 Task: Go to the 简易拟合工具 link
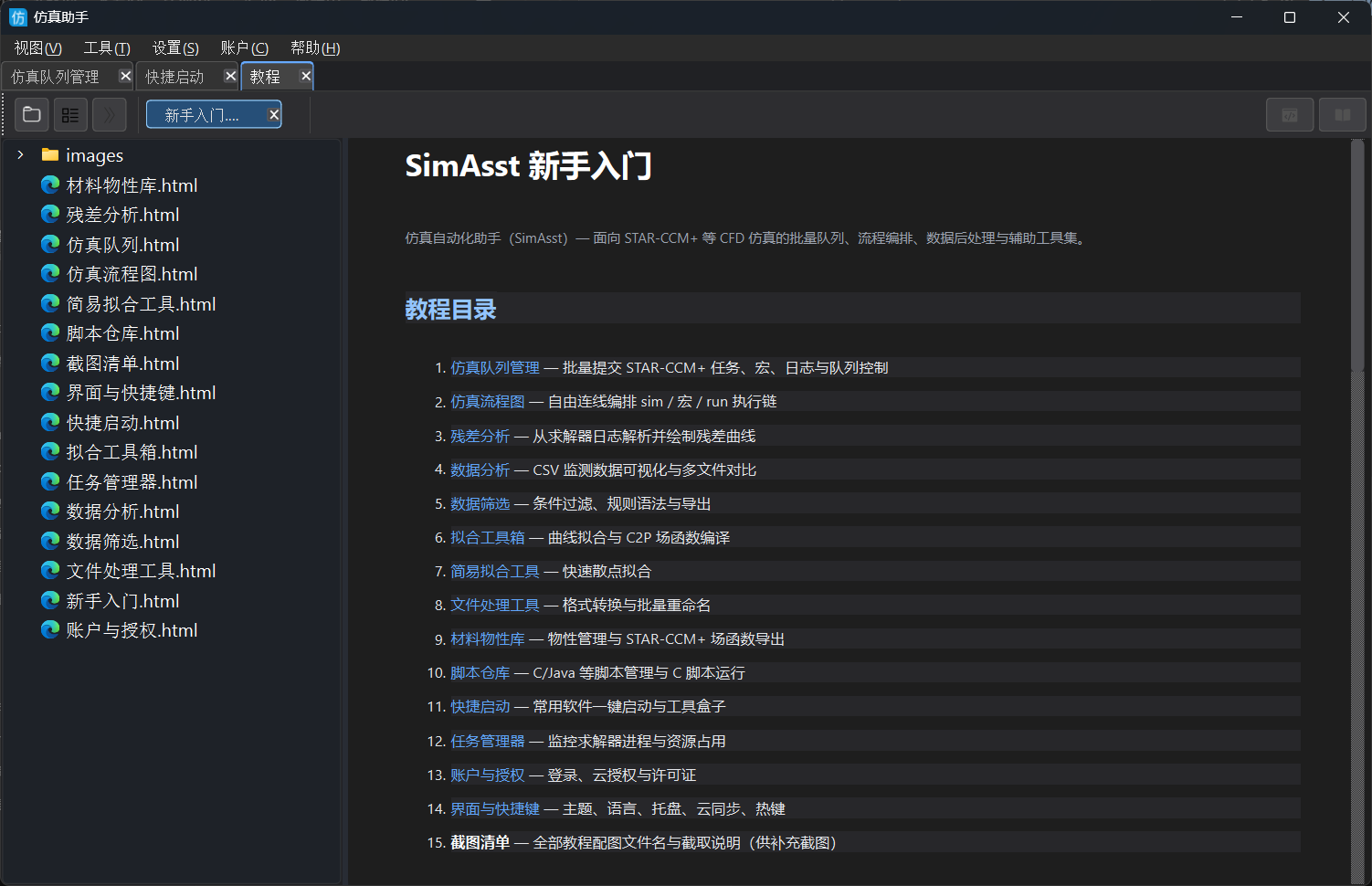click(495, 572)
